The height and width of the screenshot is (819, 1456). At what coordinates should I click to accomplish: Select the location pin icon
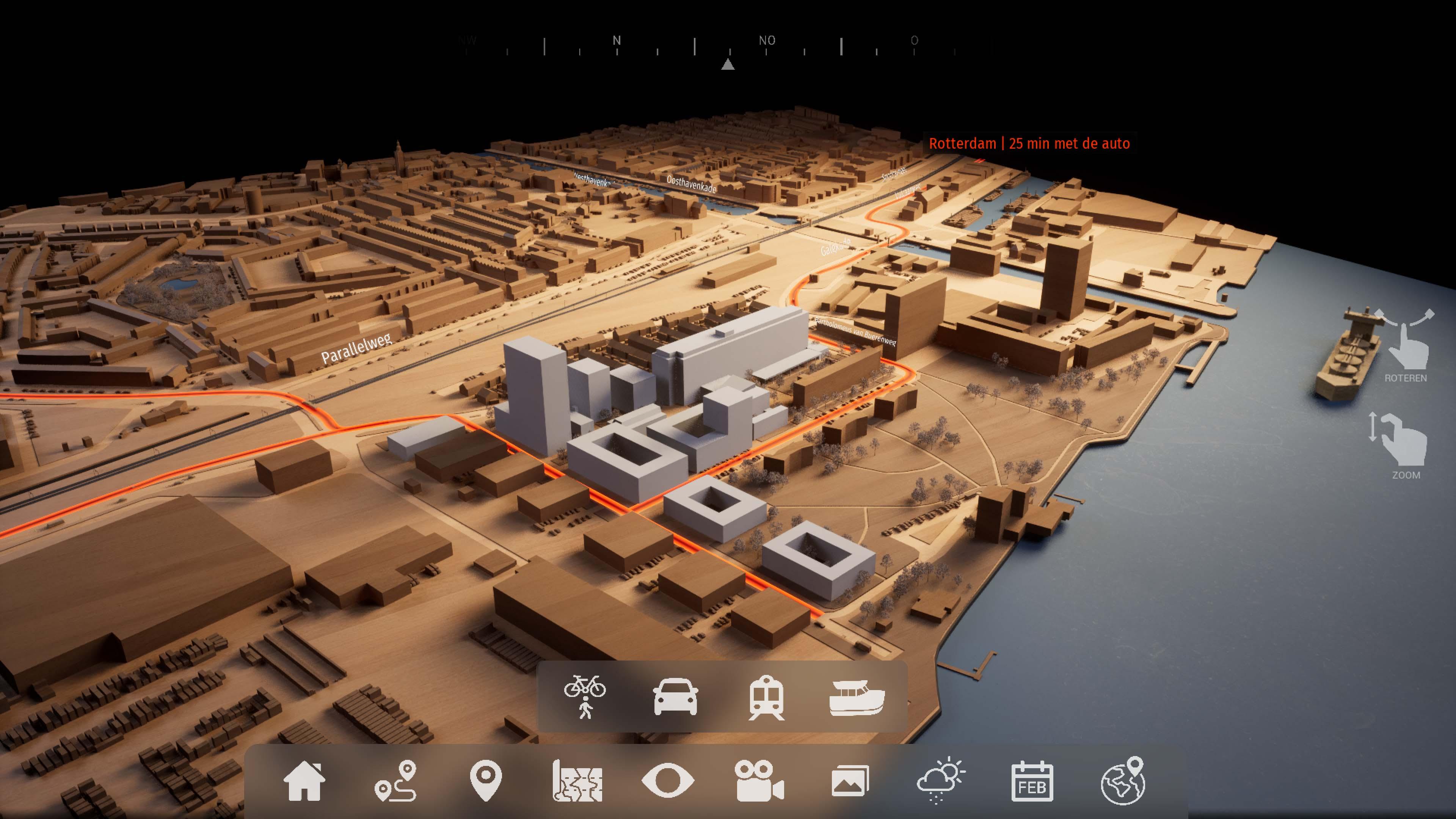(486, 781)
